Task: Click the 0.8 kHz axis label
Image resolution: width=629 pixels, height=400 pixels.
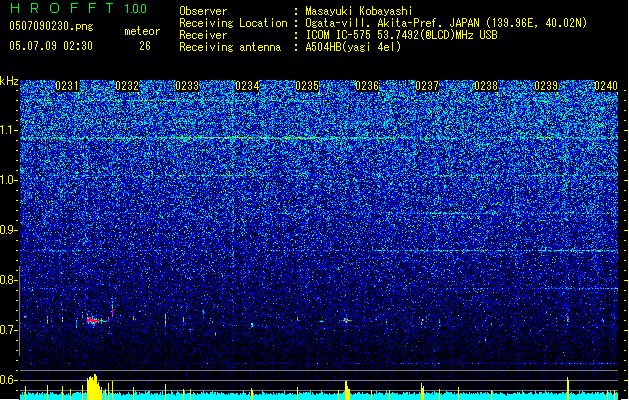Action: [9, 280]
